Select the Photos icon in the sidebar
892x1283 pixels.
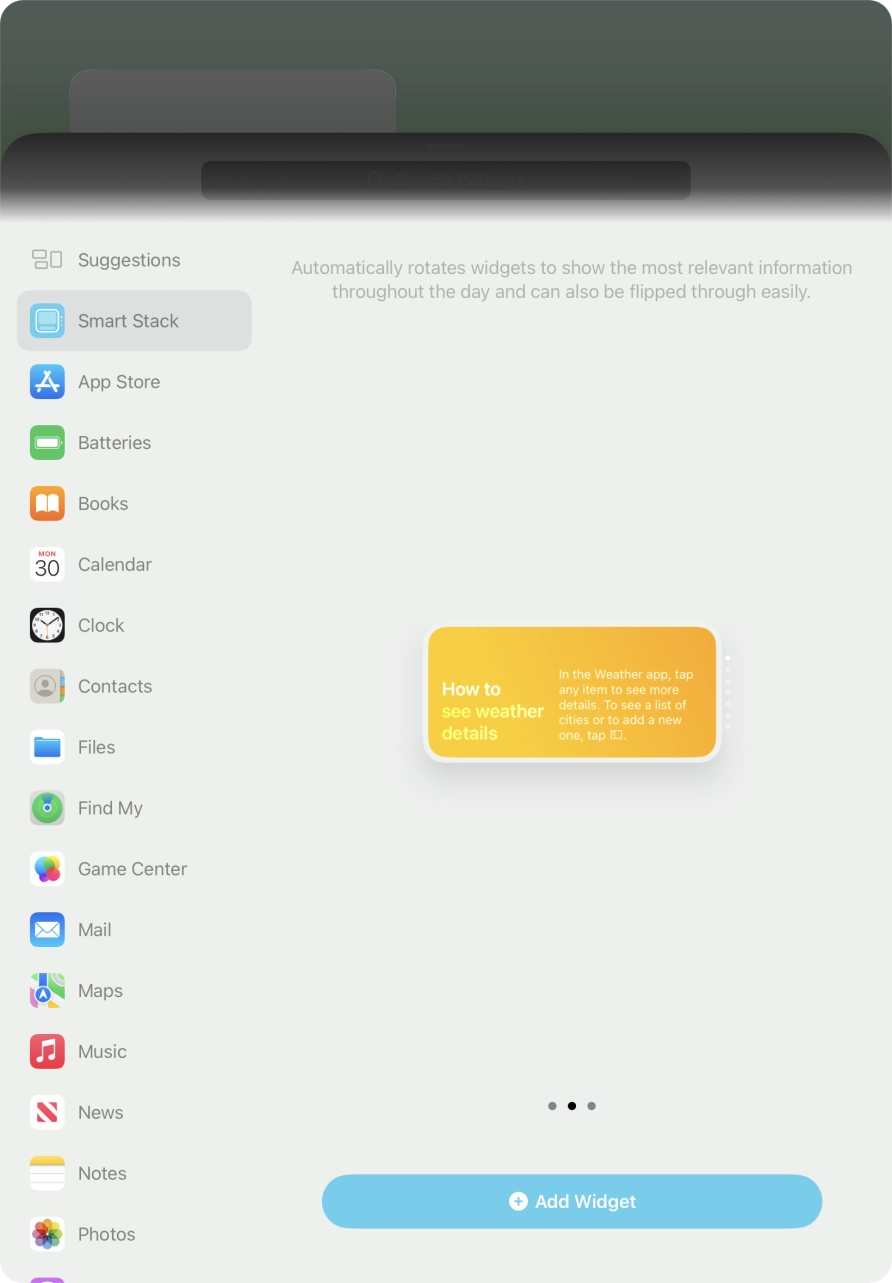pos(47,1234)
